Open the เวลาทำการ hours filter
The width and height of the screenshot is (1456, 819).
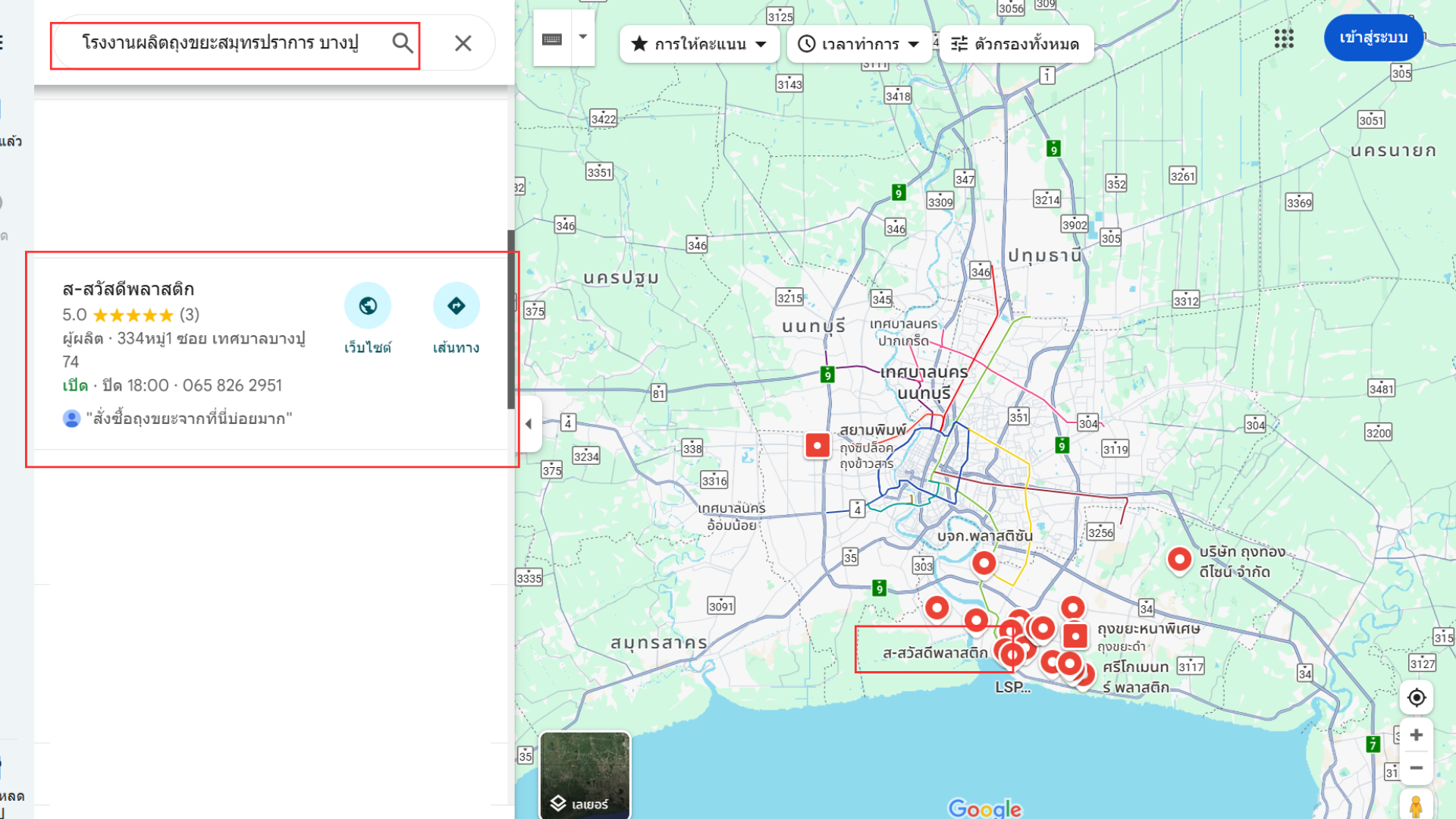pos(859,44)
